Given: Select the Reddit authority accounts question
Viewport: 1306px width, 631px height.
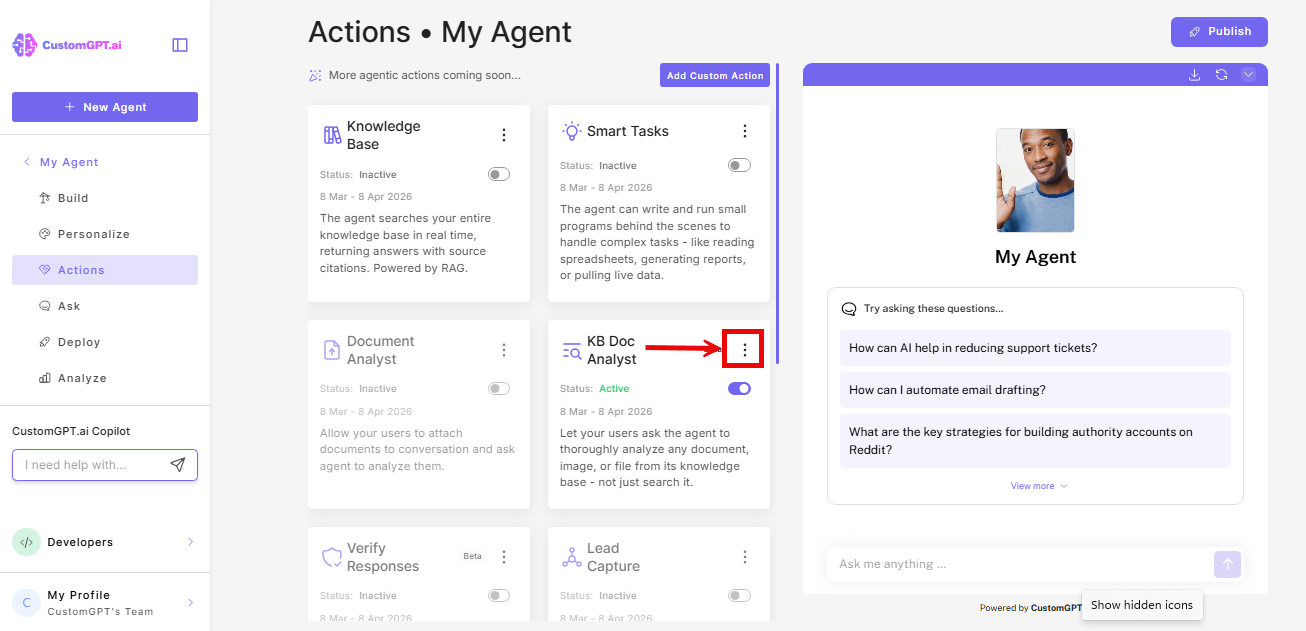Looking at the screenshot, I should pos(1035,441).
